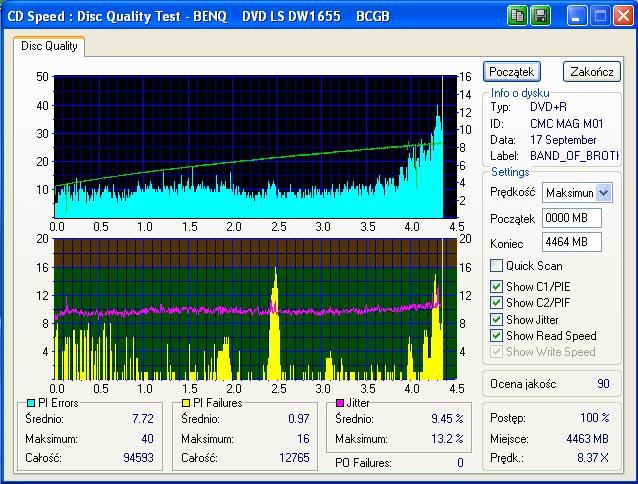Image resolution: width=638 pixels, height=484 pixels.
Task: Edit the Początek 0000 MB field
Action: pyautogui.click(x=572, y=218)
